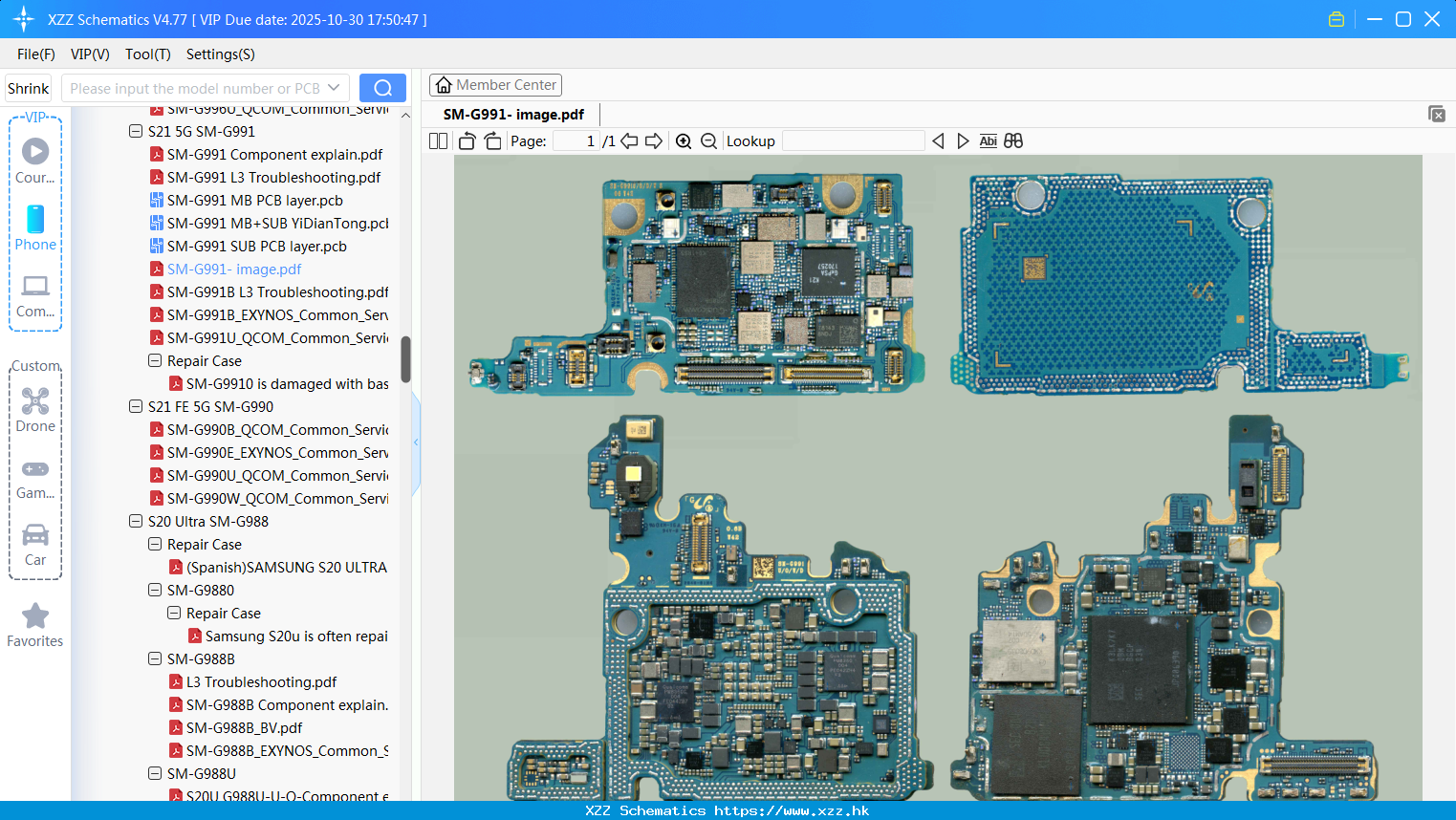Open the VIP(V) menu
1456x820 pixels.
(90, 54)
